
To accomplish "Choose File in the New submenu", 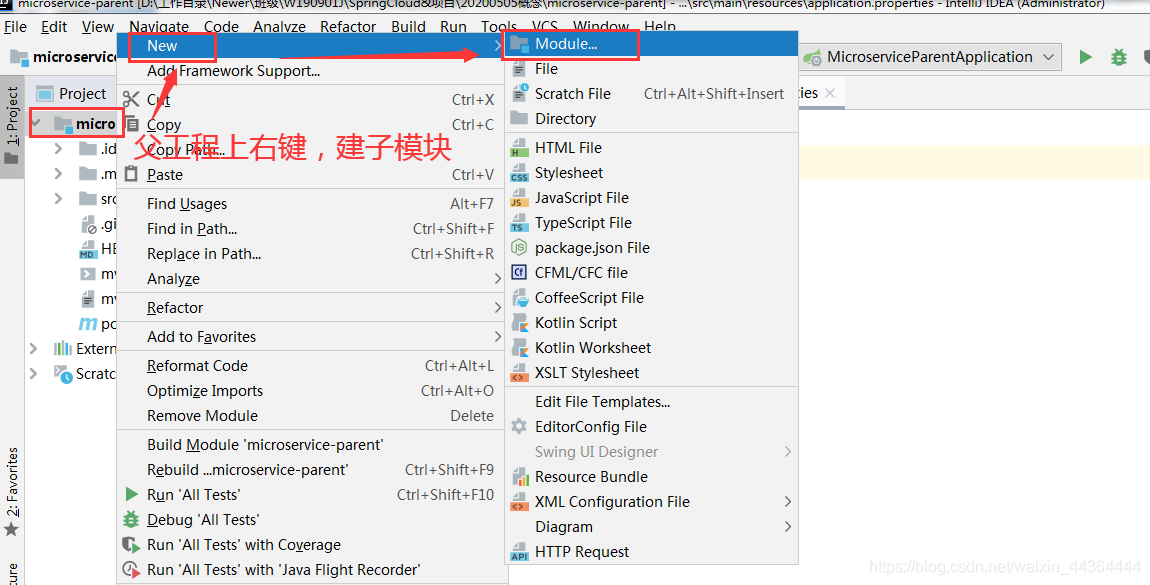I will click(x=651, y=69).
